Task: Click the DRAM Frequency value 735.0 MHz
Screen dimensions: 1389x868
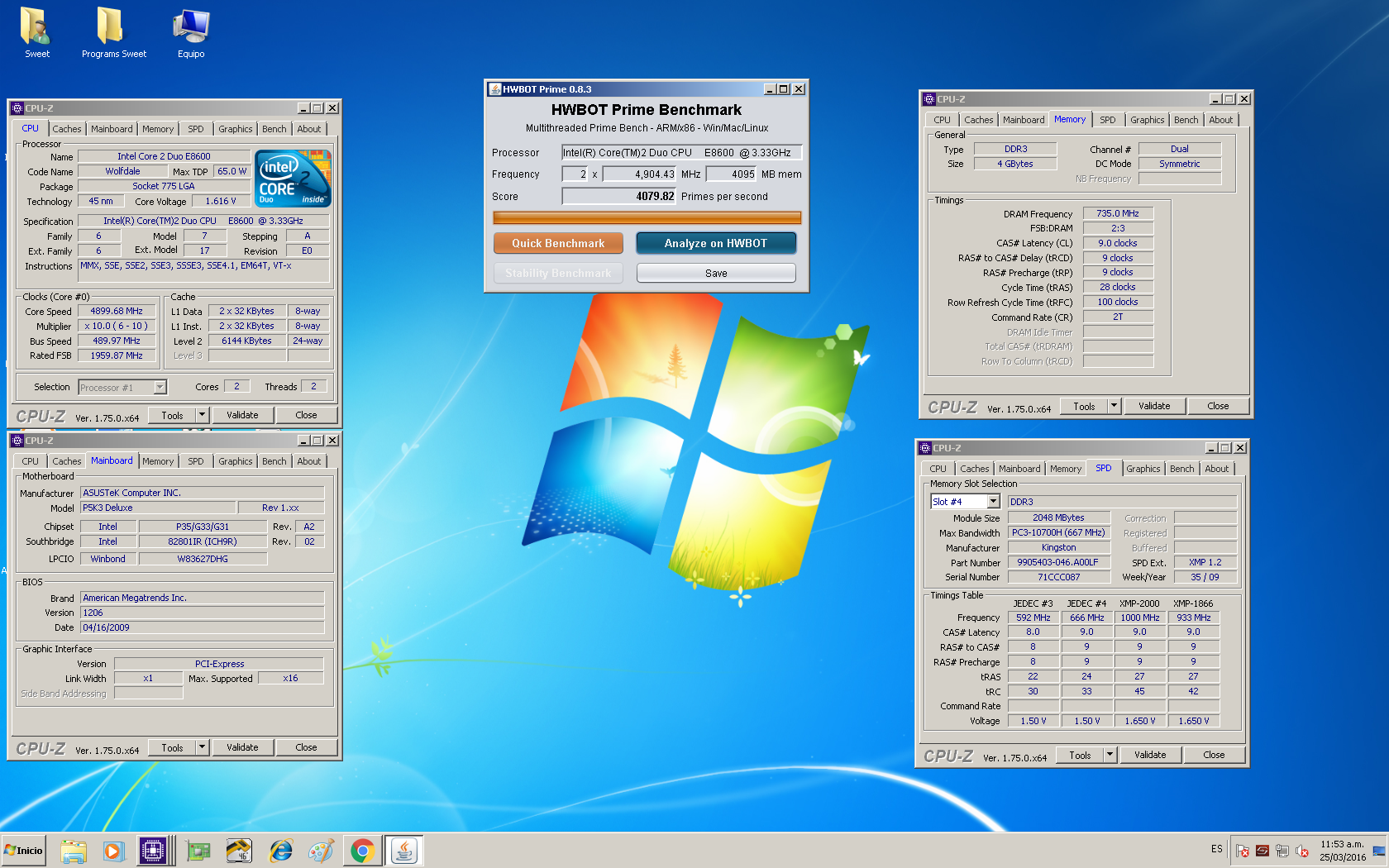Action: click(1118, 213)
